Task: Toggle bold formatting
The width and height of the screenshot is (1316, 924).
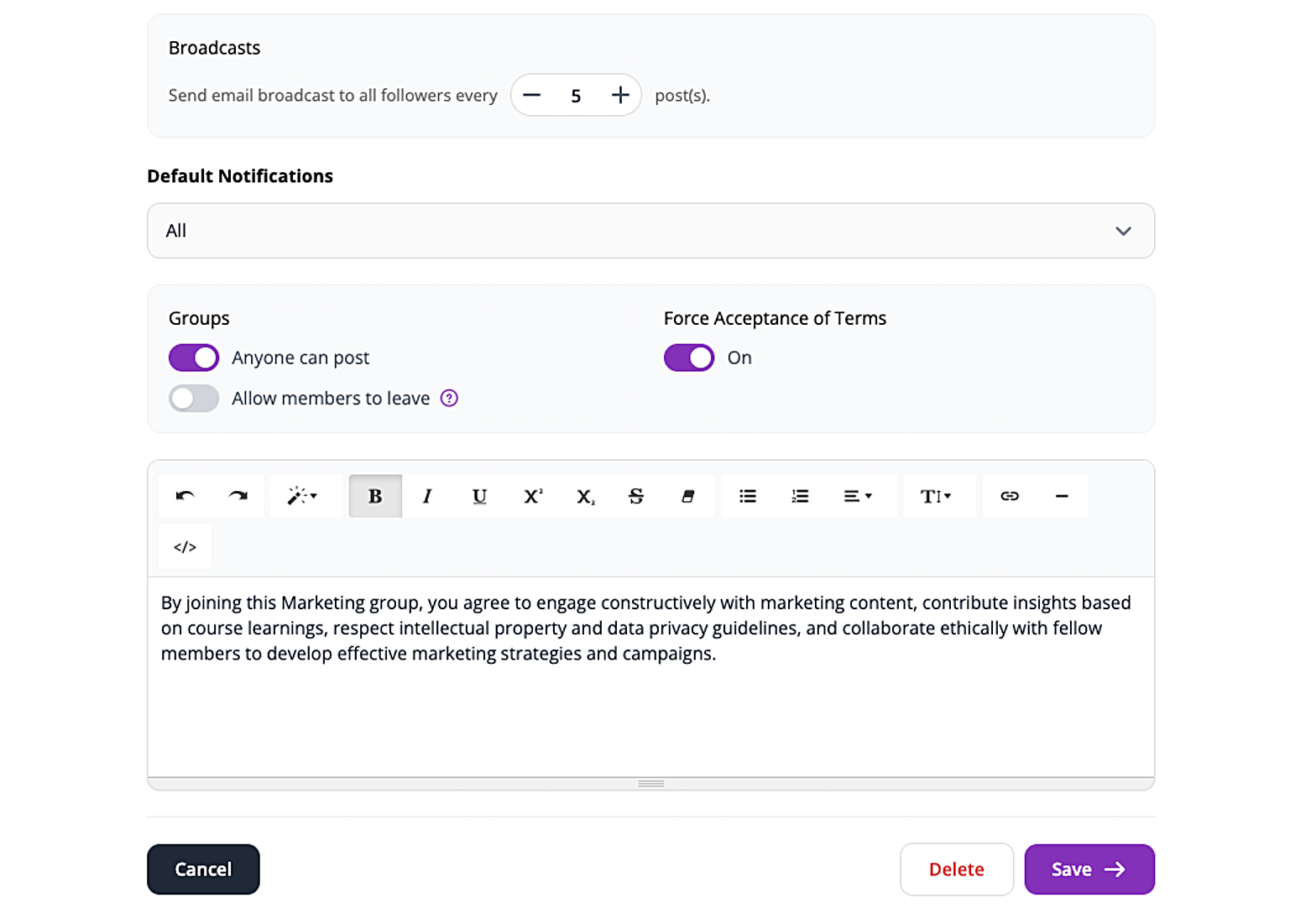Action: point(375,496)
